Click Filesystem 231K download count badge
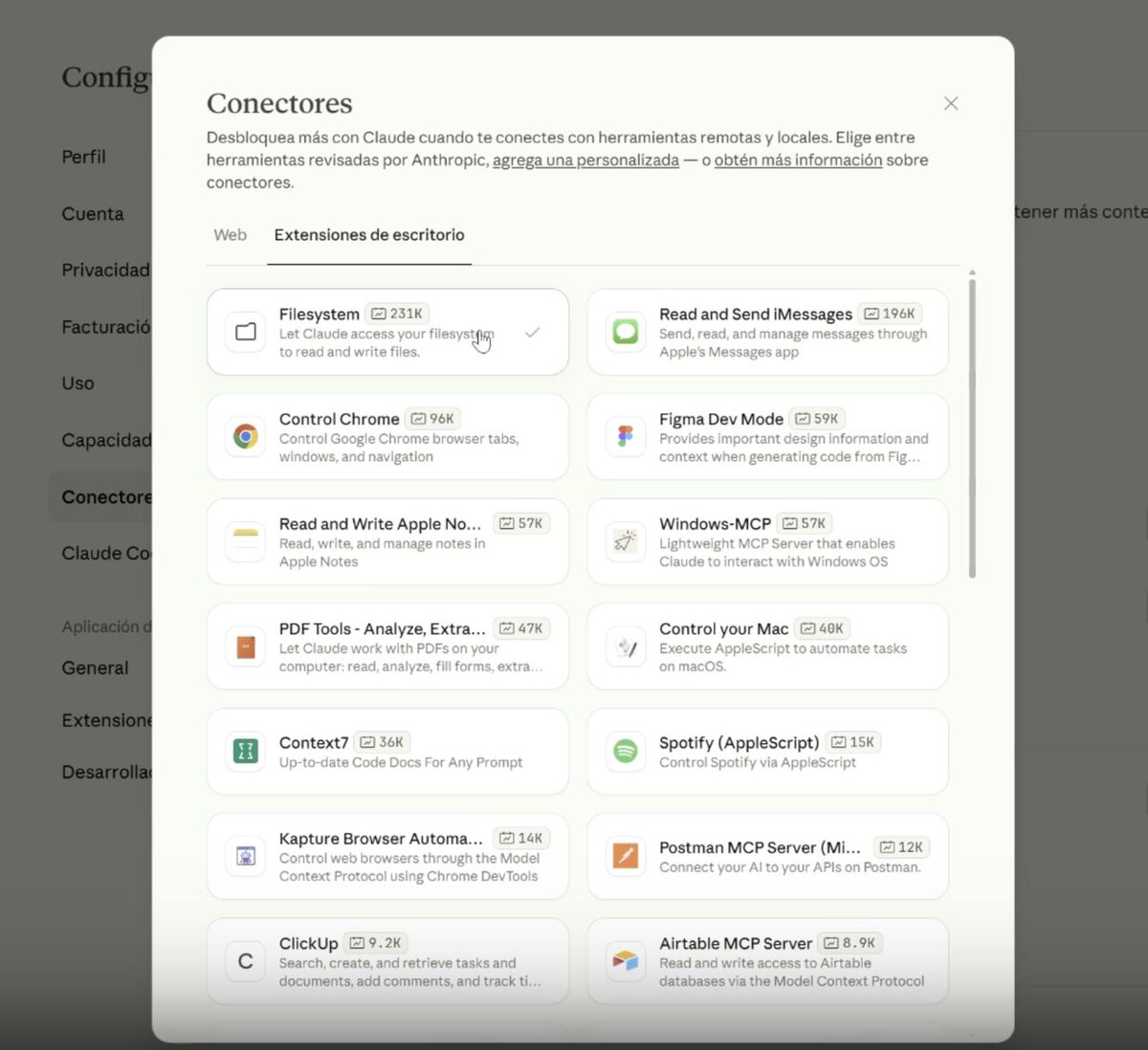 pyautogui.click(x=397, y=314)
